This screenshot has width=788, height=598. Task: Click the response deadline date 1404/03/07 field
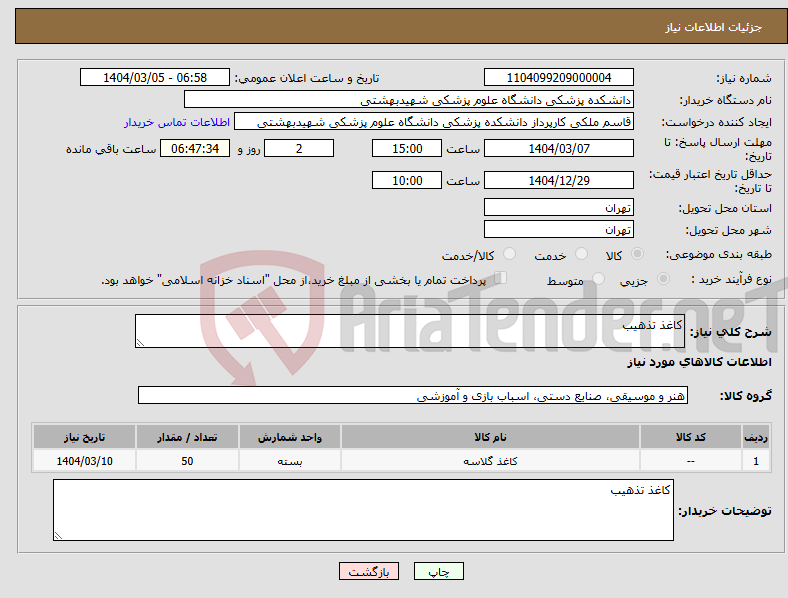point(558,148)
